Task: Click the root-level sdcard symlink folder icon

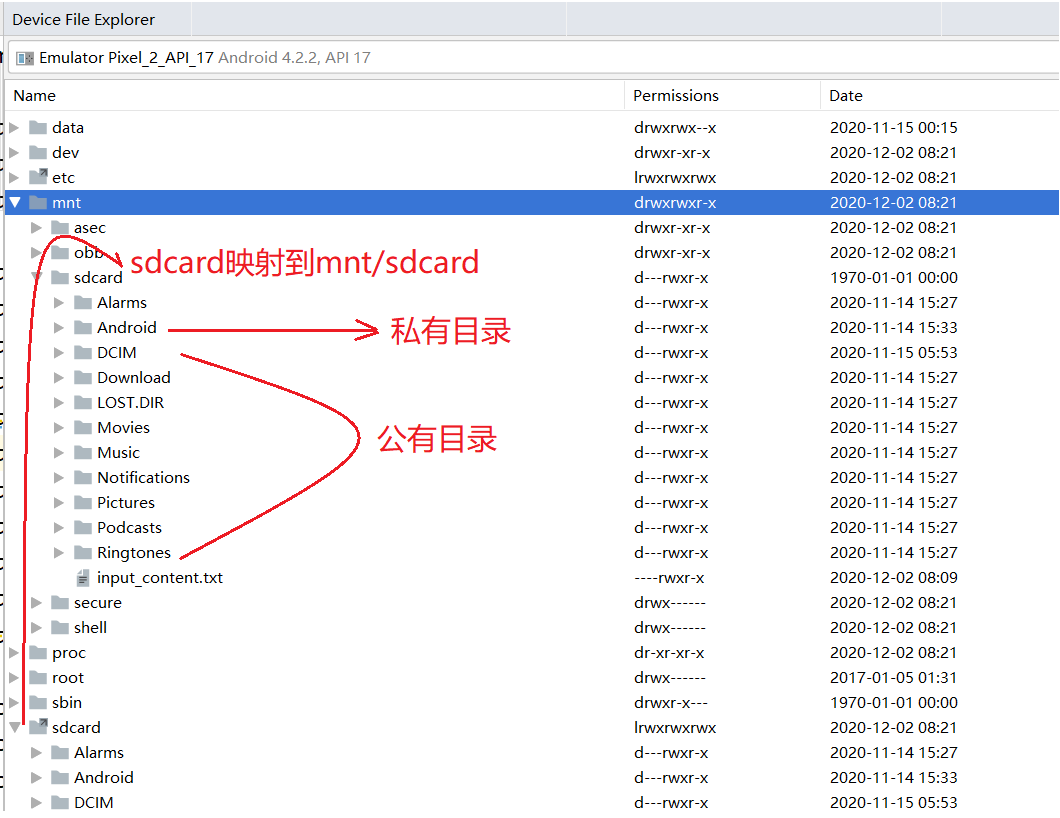Action: tap(38, 728)
